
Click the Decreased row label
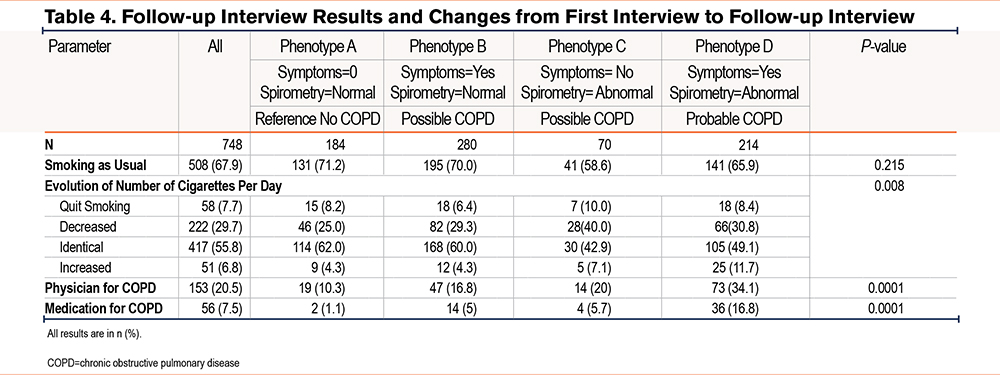(88, 227)
